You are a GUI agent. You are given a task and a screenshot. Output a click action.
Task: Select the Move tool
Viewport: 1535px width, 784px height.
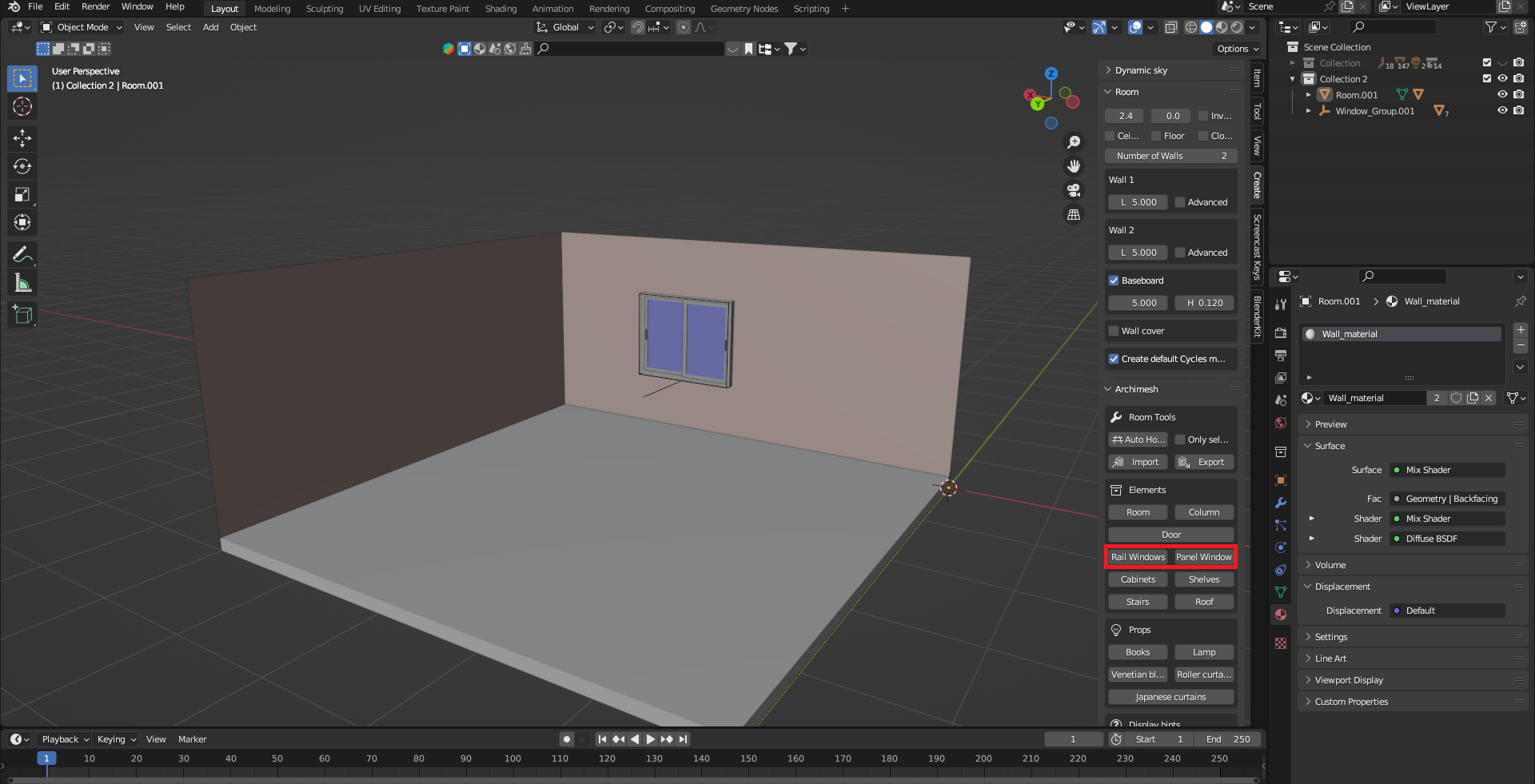(x=22, y=138)
